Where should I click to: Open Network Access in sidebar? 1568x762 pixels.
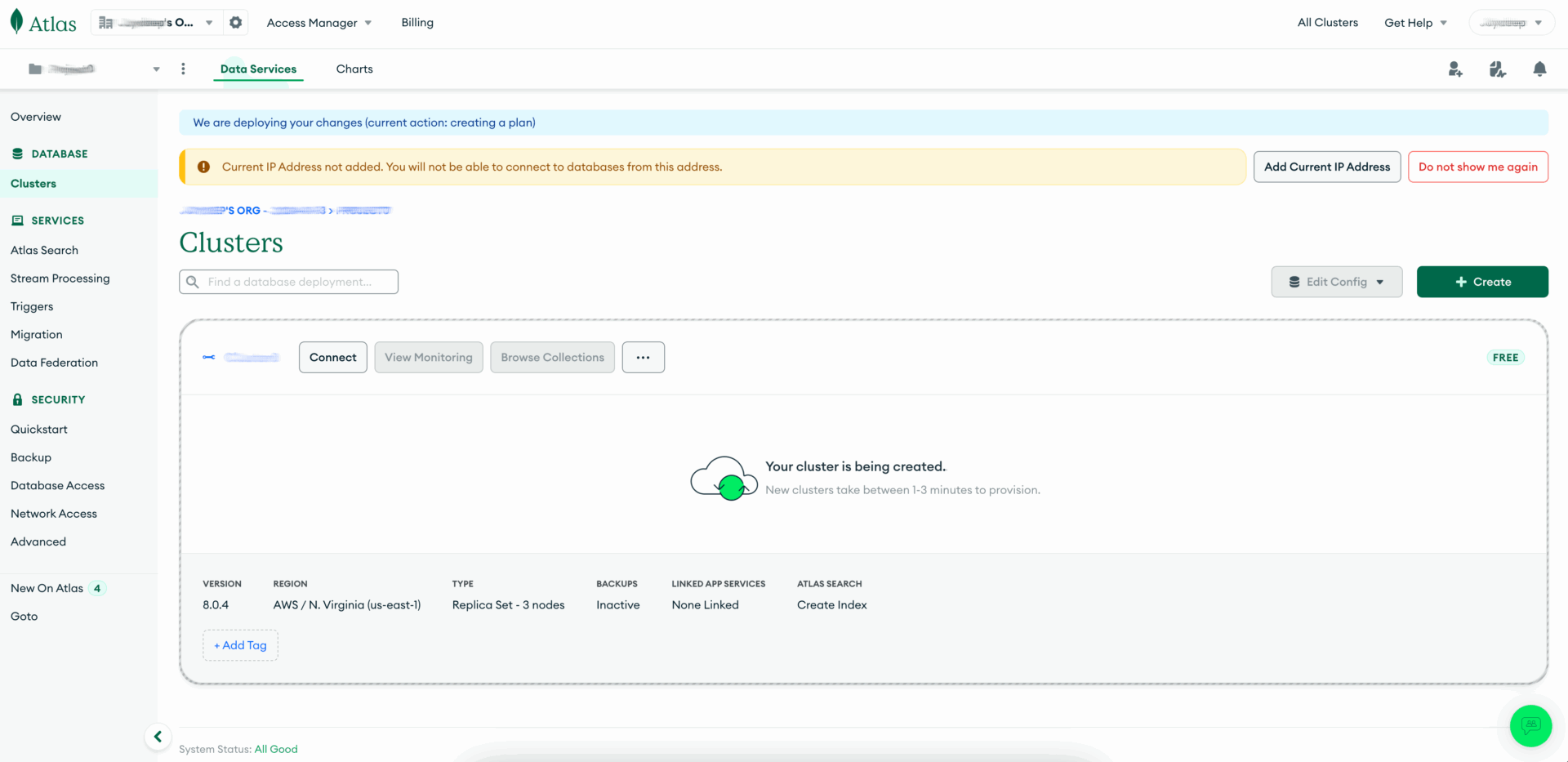54,514
